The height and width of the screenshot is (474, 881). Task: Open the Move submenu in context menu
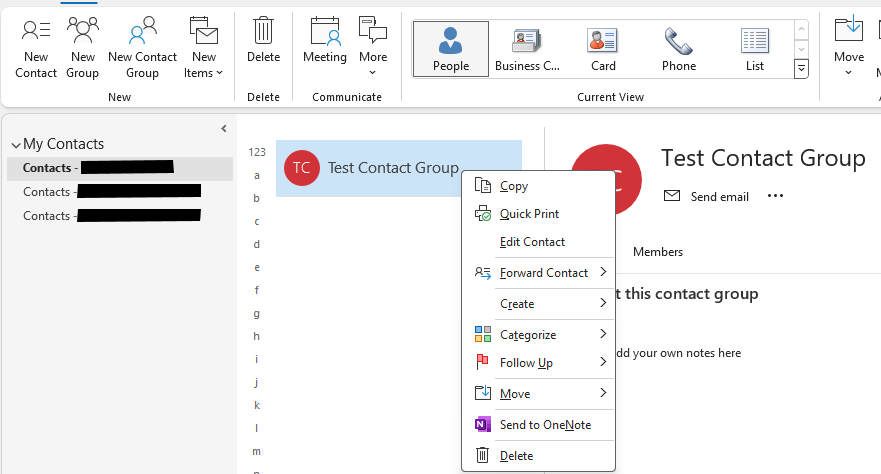point(538,394)
